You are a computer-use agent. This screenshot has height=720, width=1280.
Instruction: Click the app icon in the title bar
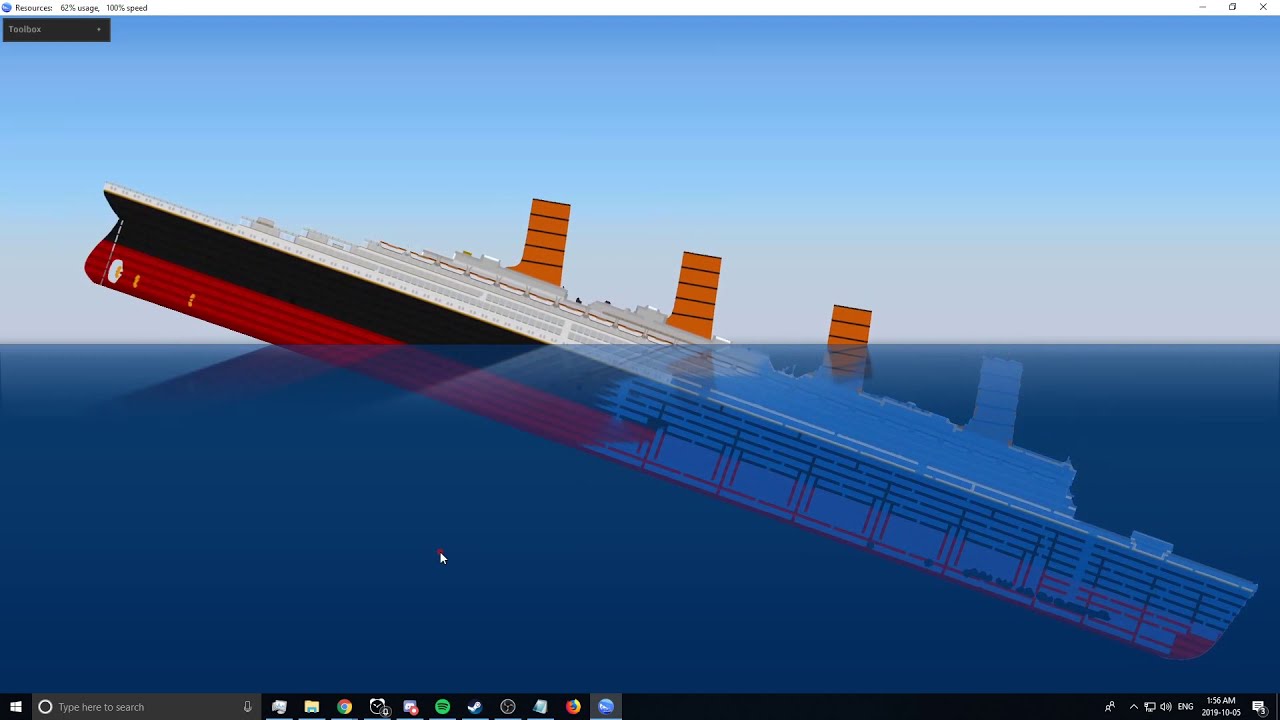pyautogui.click(x=7, y=7)
